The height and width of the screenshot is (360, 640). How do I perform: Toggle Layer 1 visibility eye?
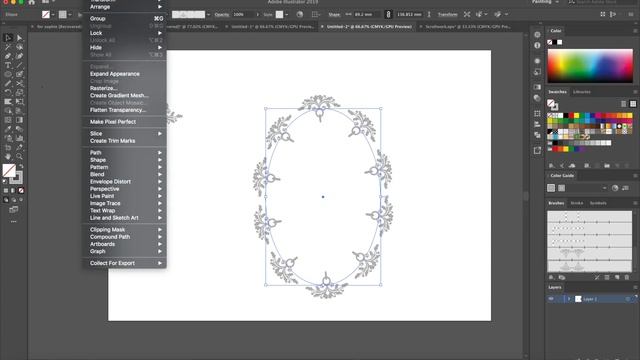(x=551, y=299)
